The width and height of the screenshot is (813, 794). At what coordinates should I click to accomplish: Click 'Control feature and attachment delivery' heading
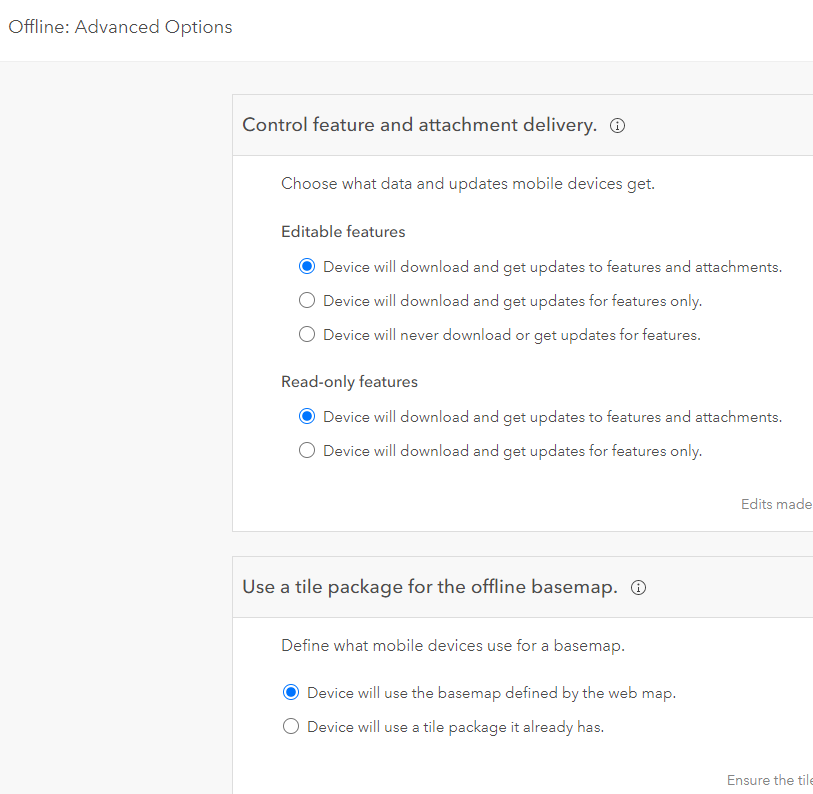[419, 125]
